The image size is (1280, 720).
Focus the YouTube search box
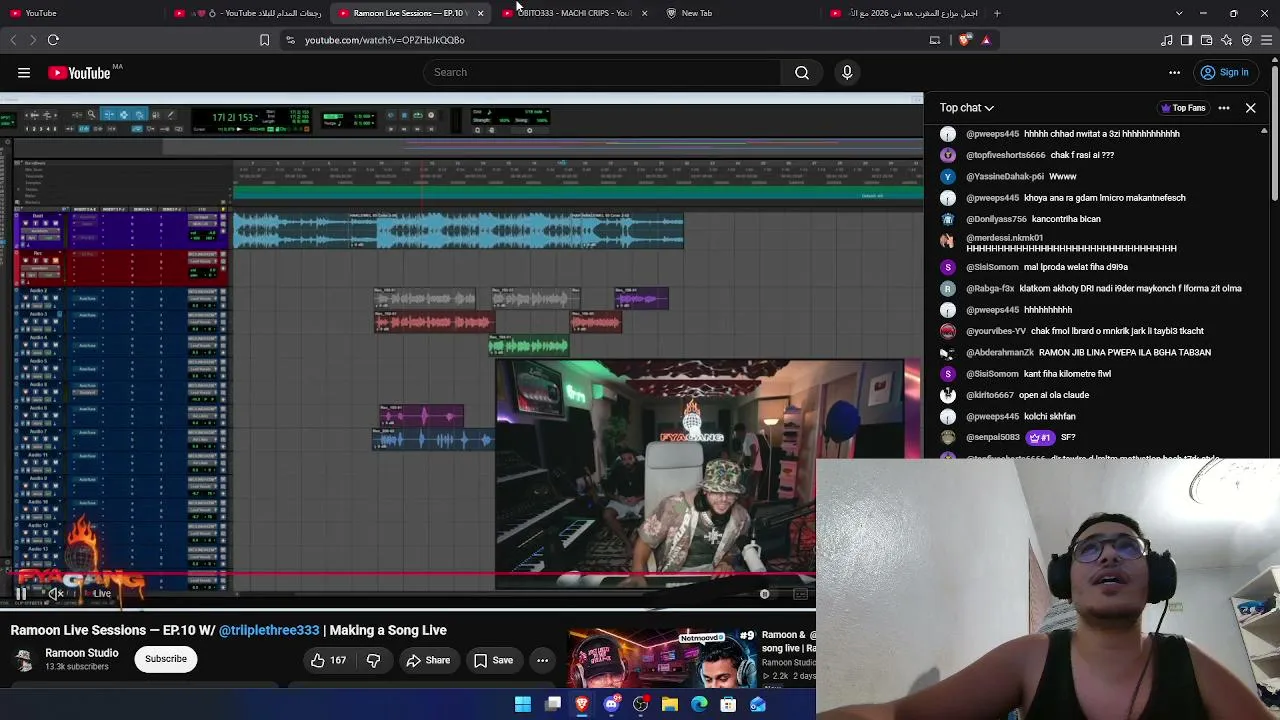(x=600, y=72)
